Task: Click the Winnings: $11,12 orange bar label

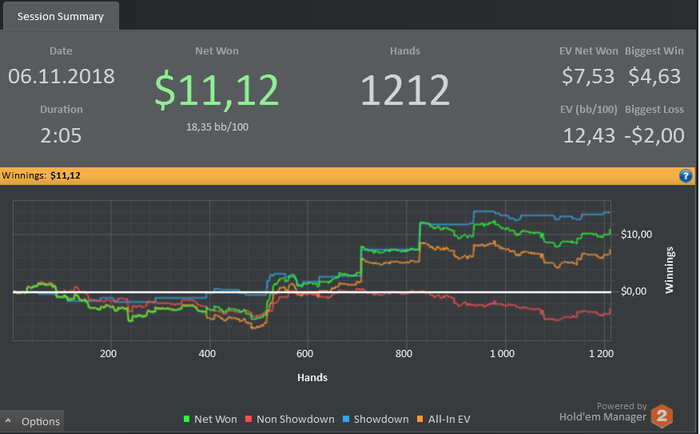Action: coord(41,175)
